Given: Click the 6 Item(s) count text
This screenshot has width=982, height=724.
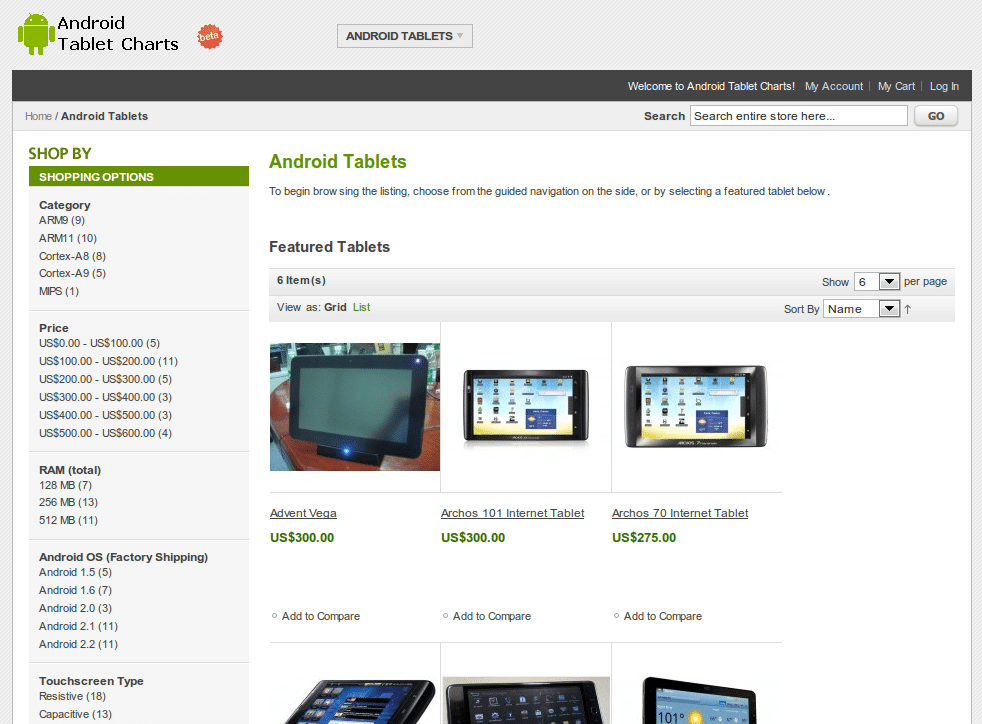Looking at the screenshot, I should pos(301,281).
